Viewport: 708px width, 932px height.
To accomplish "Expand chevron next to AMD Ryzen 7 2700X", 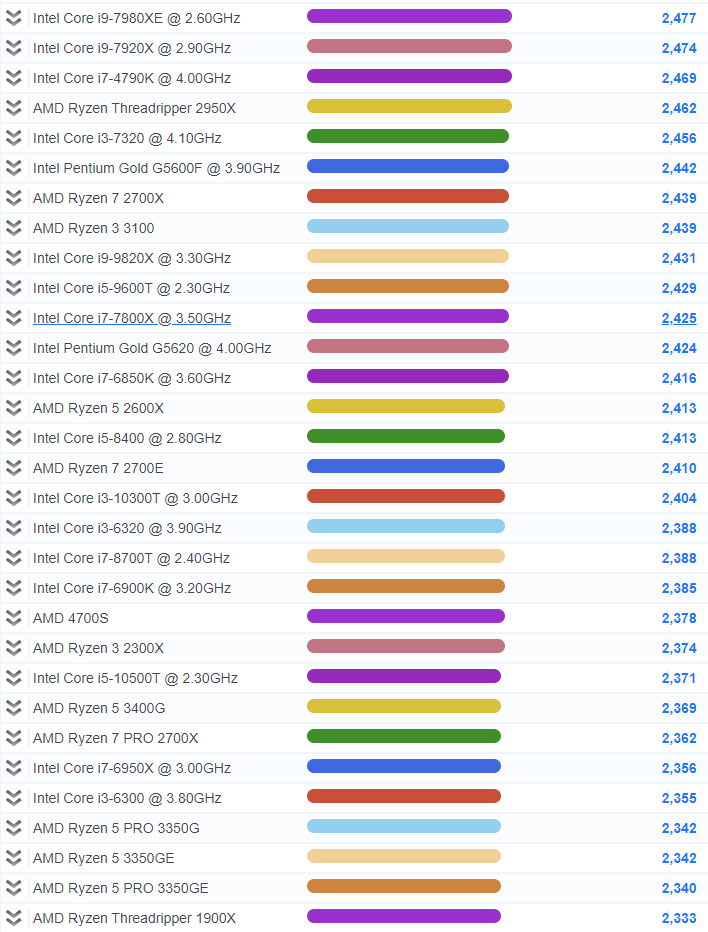I will (x=14, y=199).
